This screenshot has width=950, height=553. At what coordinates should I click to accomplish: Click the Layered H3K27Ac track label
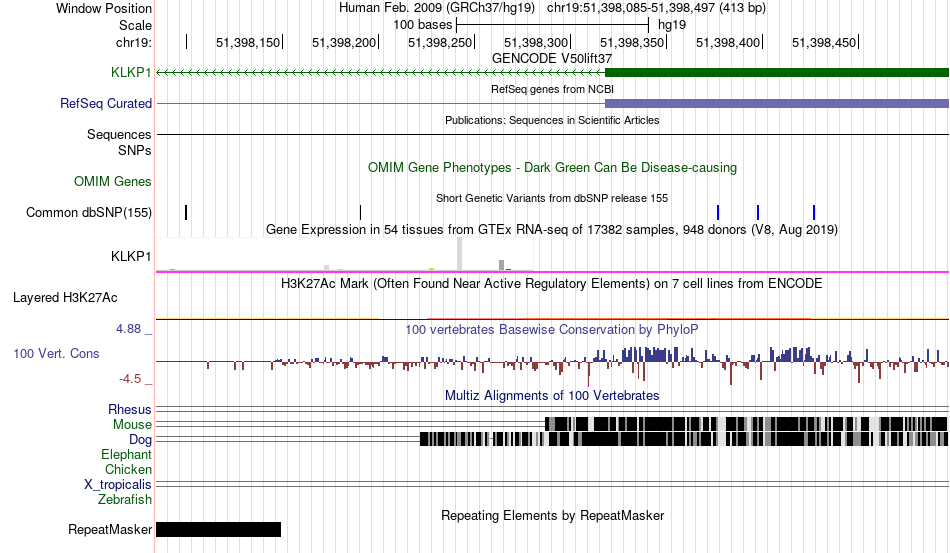pos(65,297)
